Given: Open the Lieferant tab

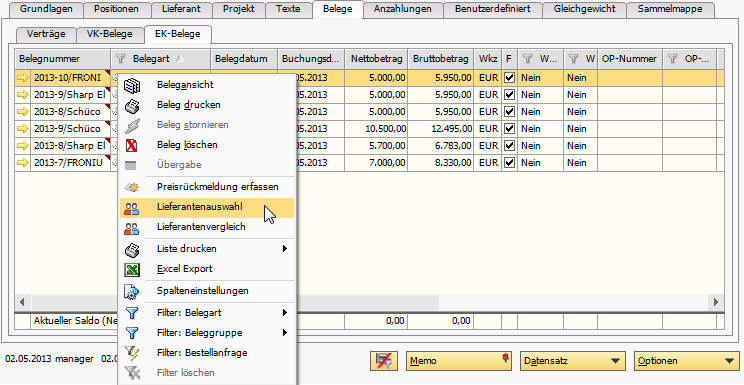Looking at the screenshot, I should (181, 9).
